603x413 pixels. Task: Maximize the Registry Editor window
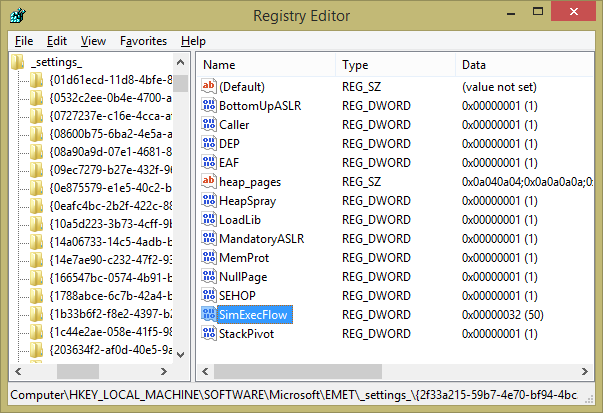pyautogui.click(x=538, y=12)
